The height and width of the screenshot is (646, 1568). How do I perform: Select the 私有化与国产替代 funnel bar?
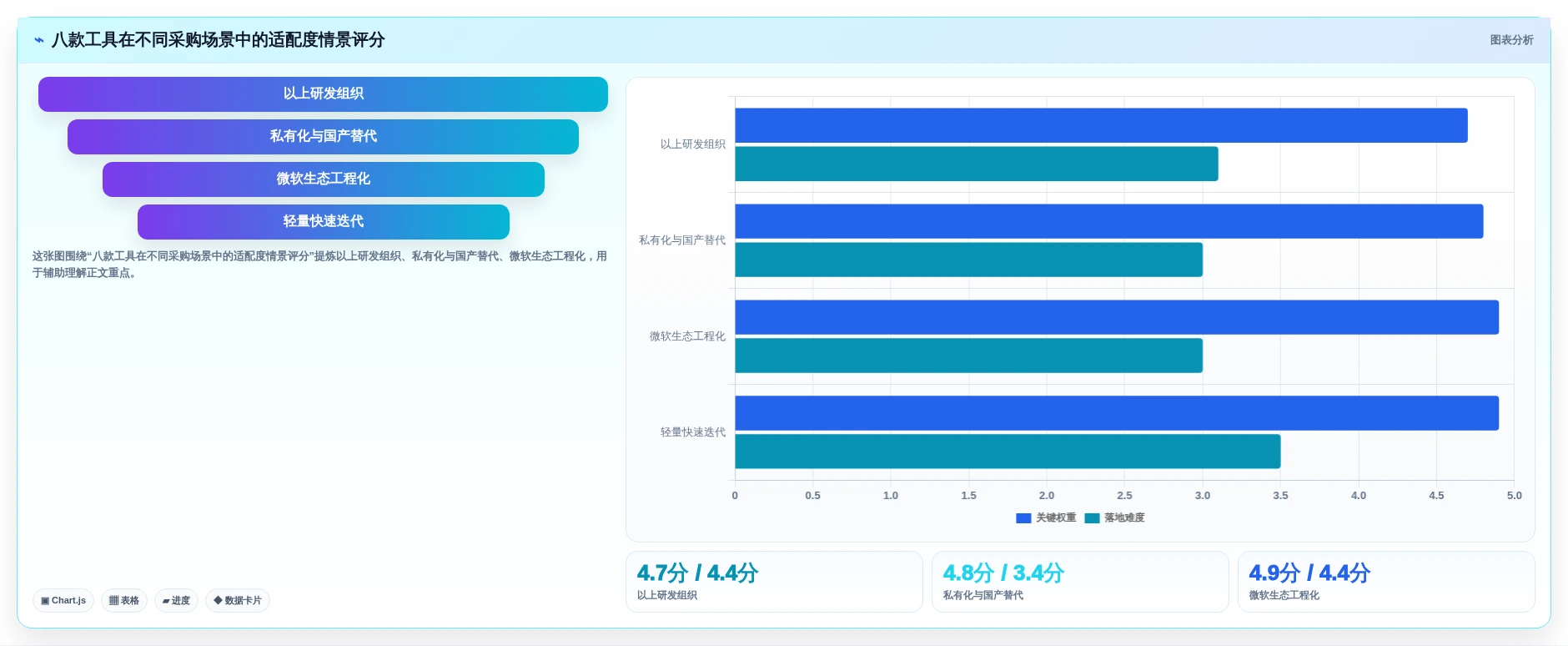click(x=323, y=137)
